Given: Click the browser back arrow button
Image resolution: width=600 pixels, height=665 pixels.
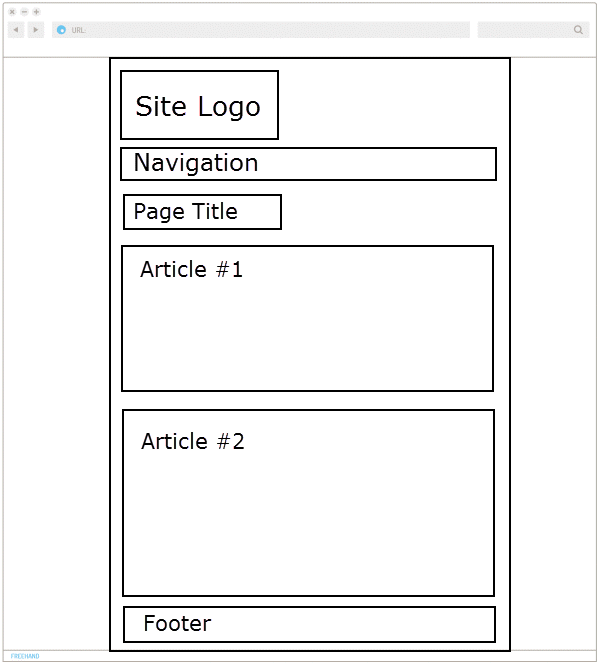Looking at the screenshot, I should [16, 30].
